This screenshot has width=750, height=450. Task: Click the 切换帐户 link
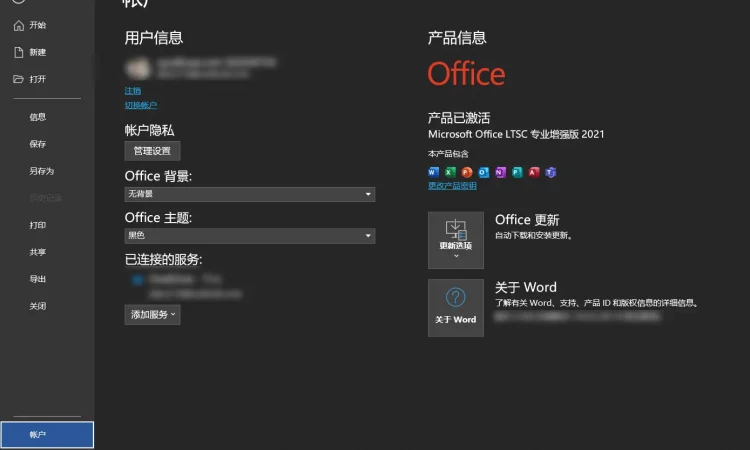pyautogui.click(x=141, y=105)
